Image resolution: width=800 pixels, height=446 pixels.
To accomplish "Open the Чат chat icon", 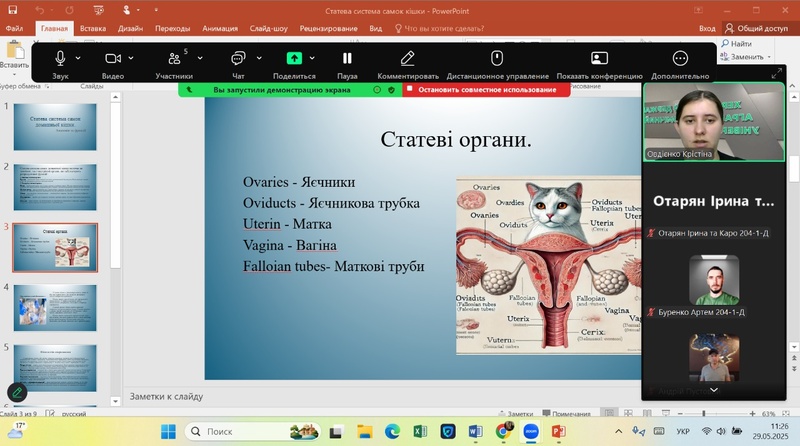I will click(x=238, y=59).
